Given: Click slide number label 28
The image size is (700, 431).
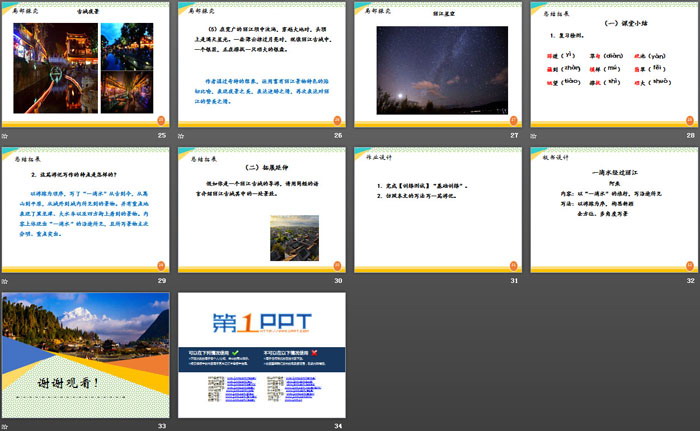Looking at the screenshot, I should (691, 135).
